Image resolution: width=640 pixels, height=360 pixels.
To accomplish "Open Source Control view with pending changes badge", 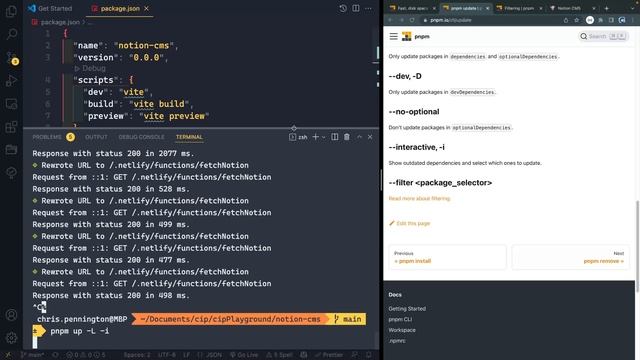I will 11,58.
